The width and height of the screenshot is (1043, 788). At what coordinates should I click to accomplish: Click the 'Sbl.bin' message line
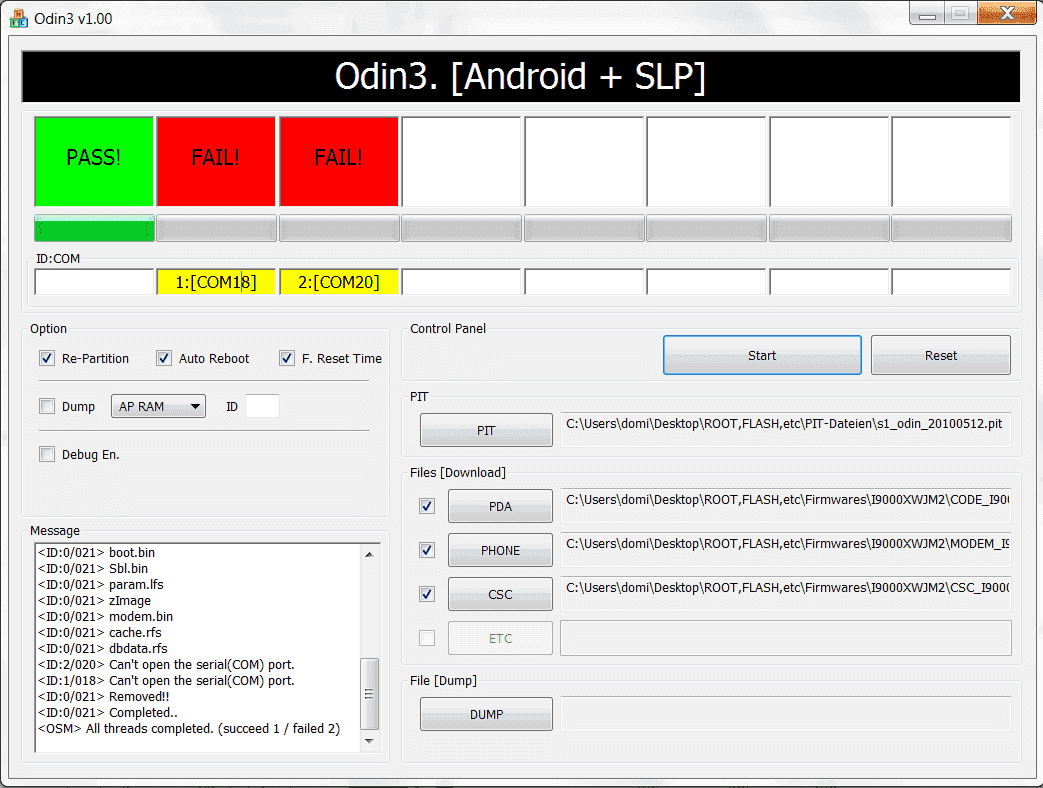93,569
